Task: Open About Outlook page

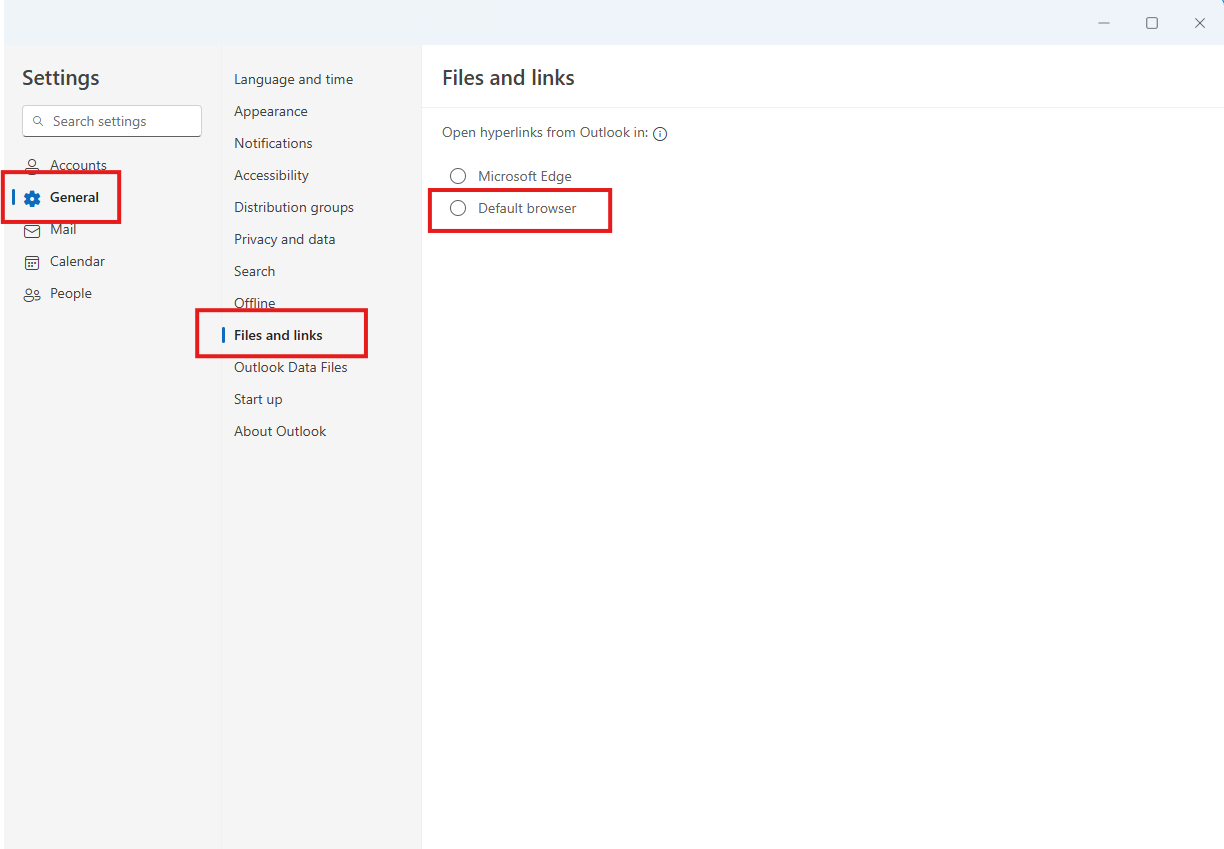Action: [x=280, y=431]
